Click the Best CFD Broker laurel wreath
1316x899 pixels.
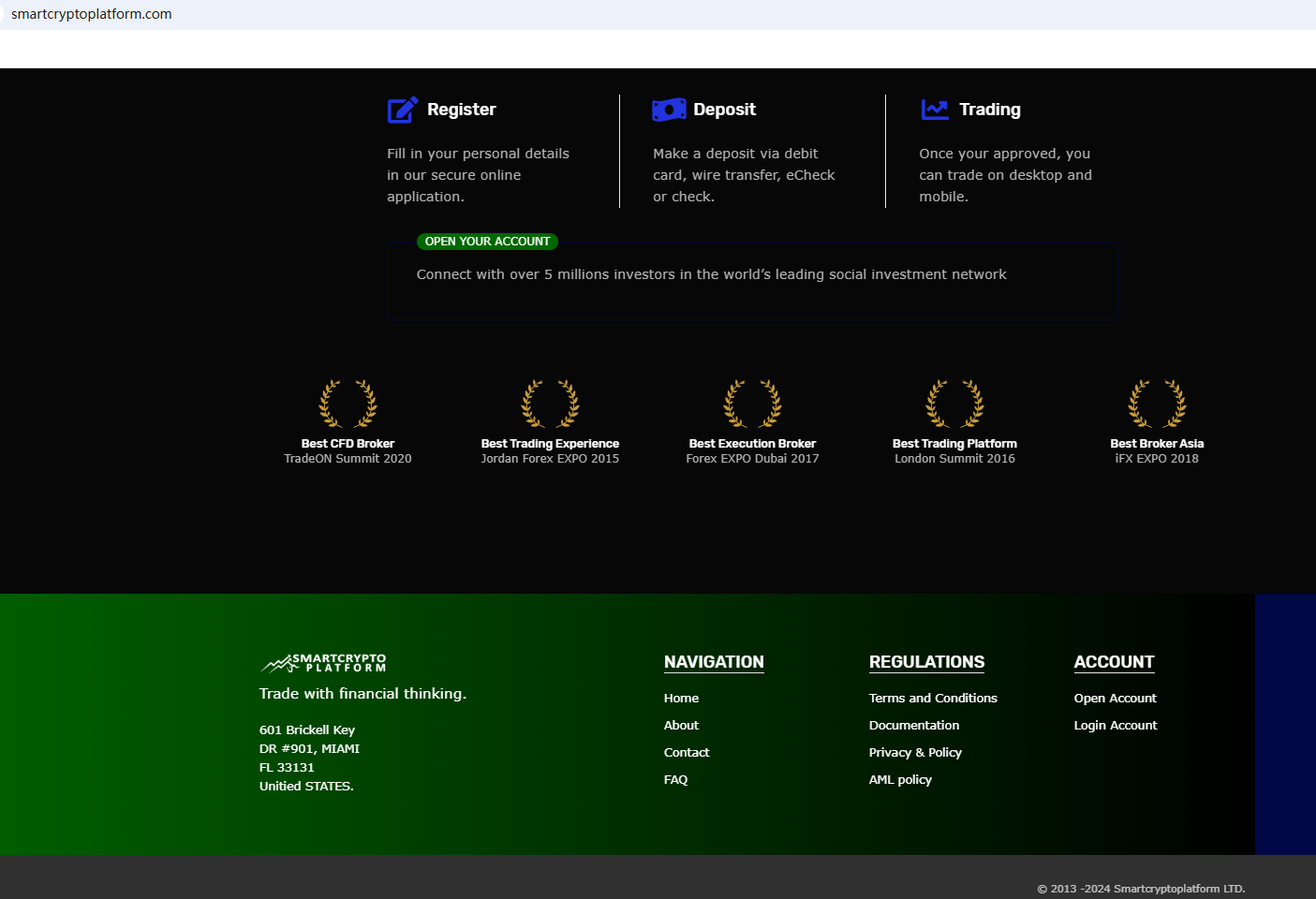[x=347, y=404]
